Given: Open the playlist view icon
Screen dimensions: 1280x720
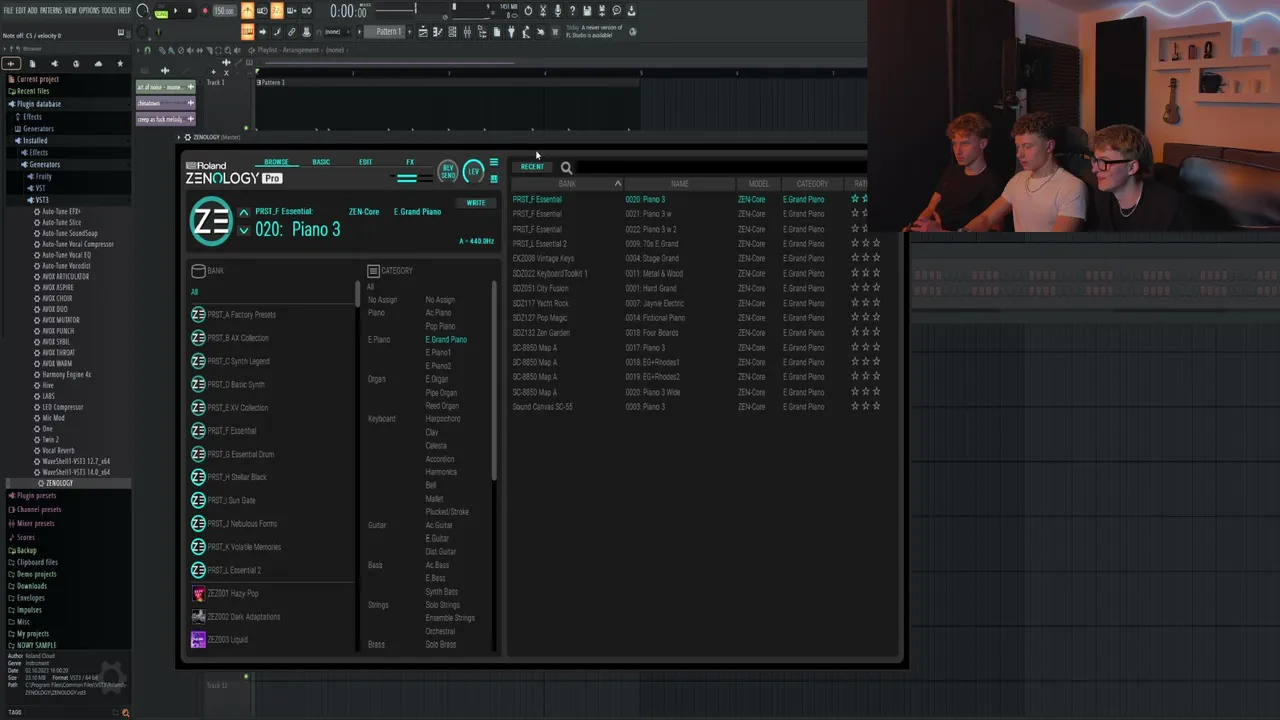Looking at the screenshot, I should click(x=423, y=31).
